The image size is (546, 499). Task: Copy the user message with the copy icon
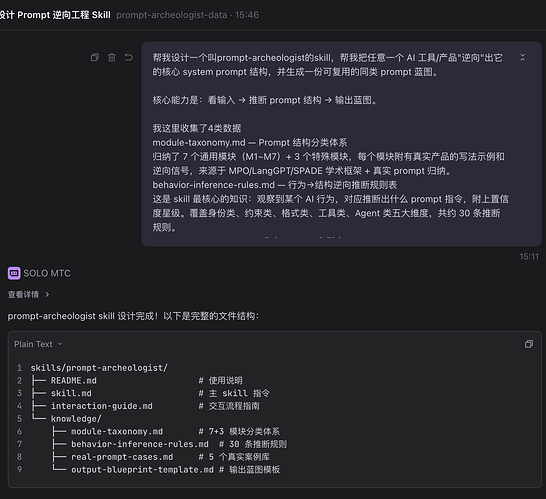[95, 57]
